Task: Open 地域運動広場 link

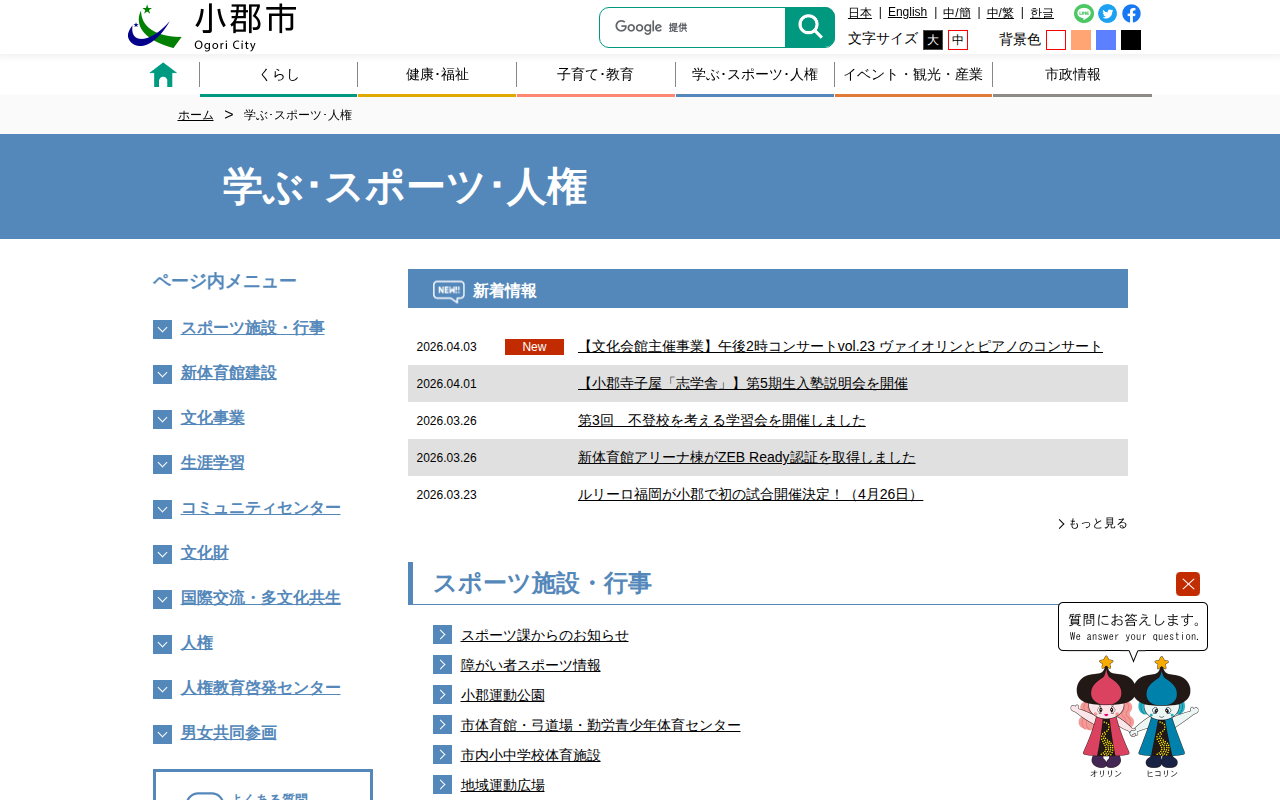Action: (x=503, y=785)
